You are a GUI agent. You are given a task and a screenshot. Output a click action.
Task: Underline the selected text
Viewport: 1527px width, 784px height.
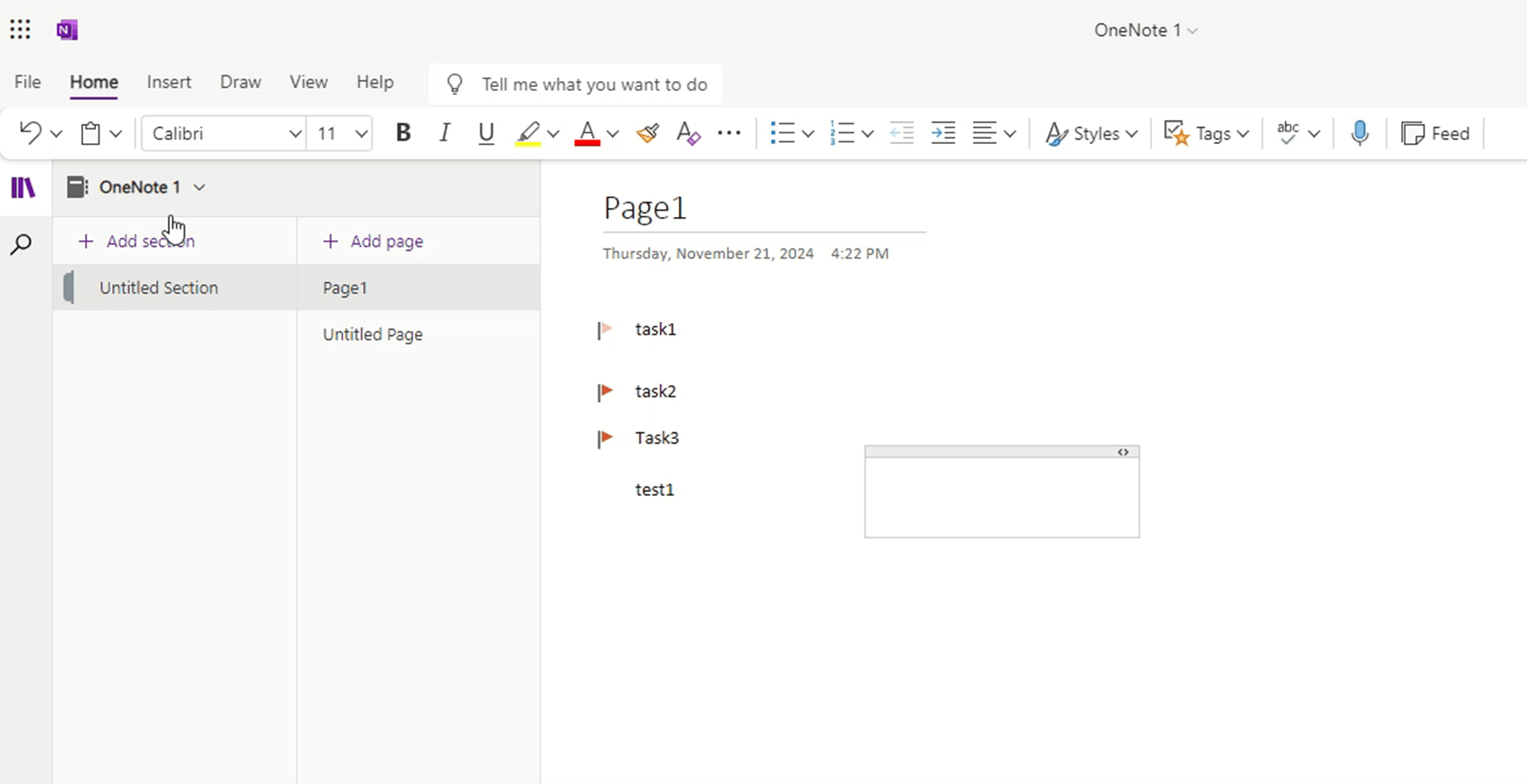[486, 132]
